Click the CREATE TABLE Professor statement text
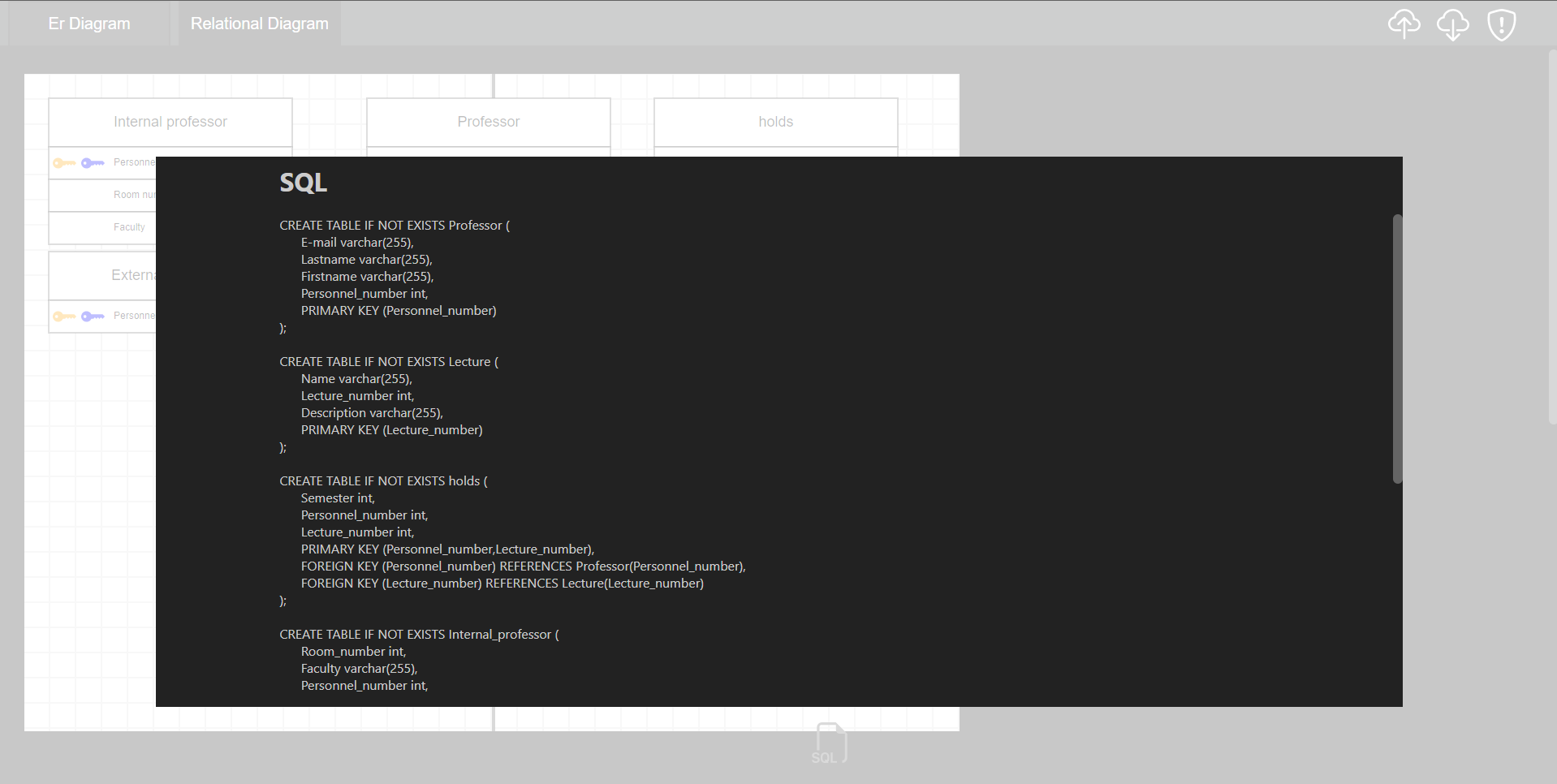This screenshot has height=784, width=1557. click(x=395, y=225)
